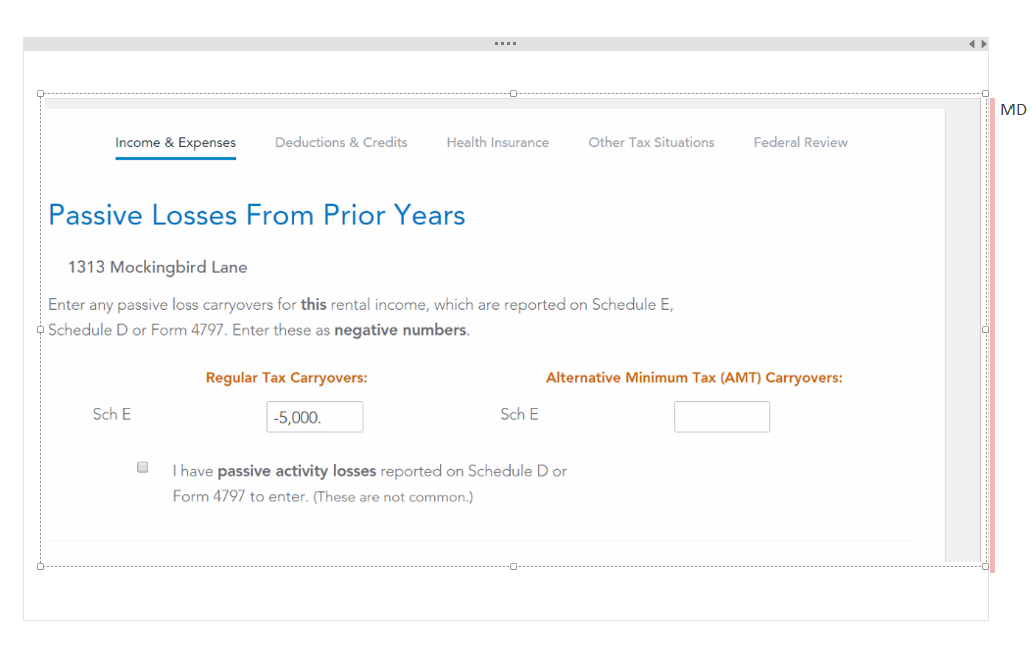The image size is (1033, 668).
Task: Switch to the Federal Review tab
Action: (800, 142)
